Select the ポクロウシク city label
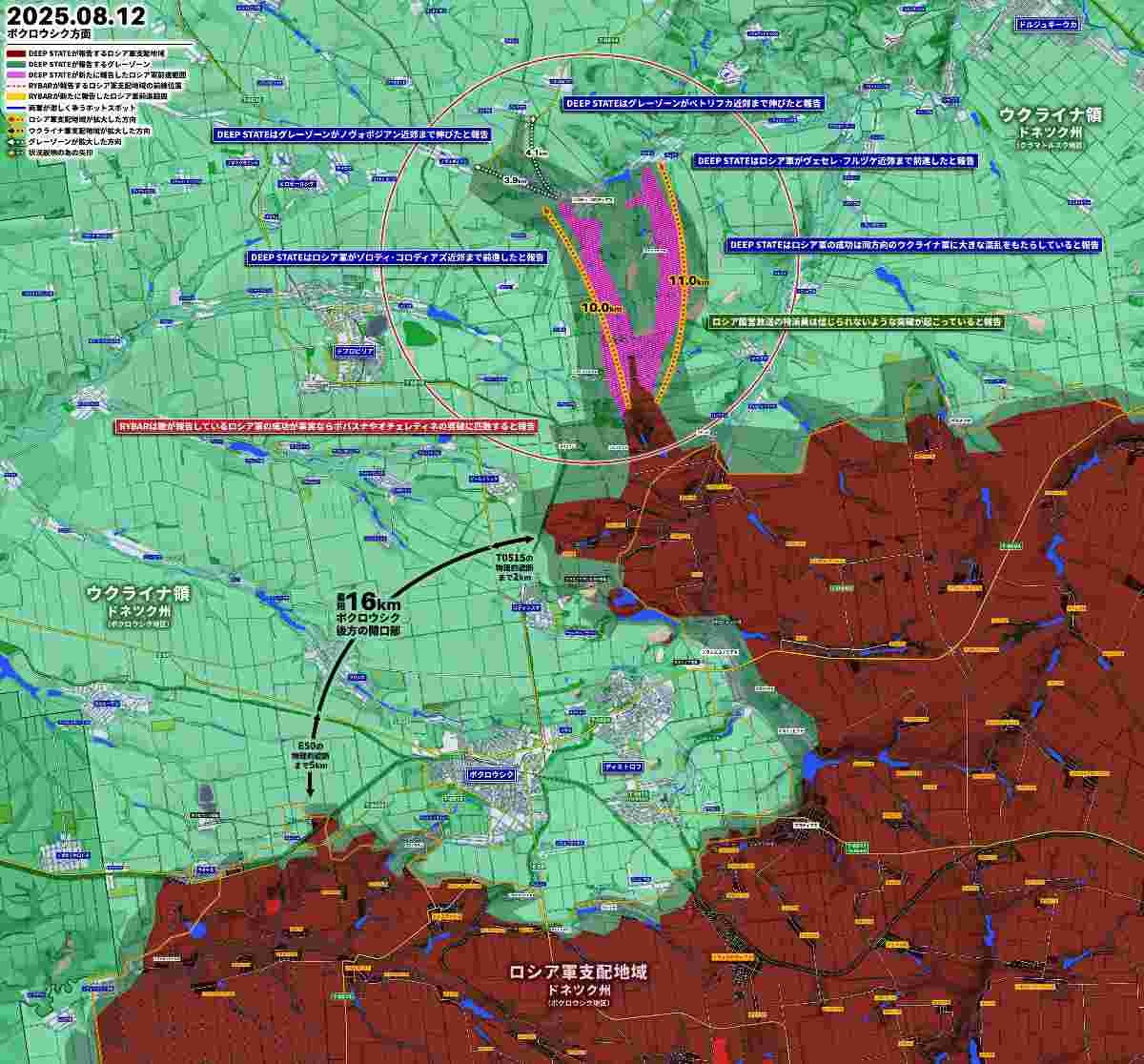This screenshot has width=1144, height=1064. [492, 775]
